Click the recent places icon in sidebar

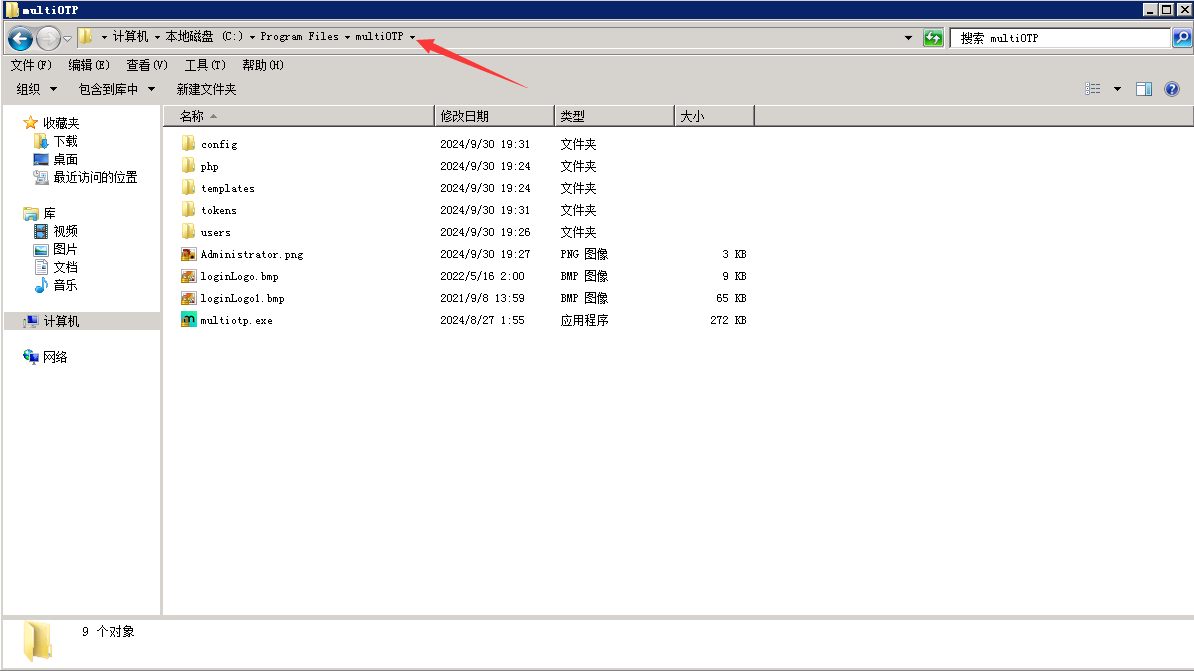click(41, 177)
